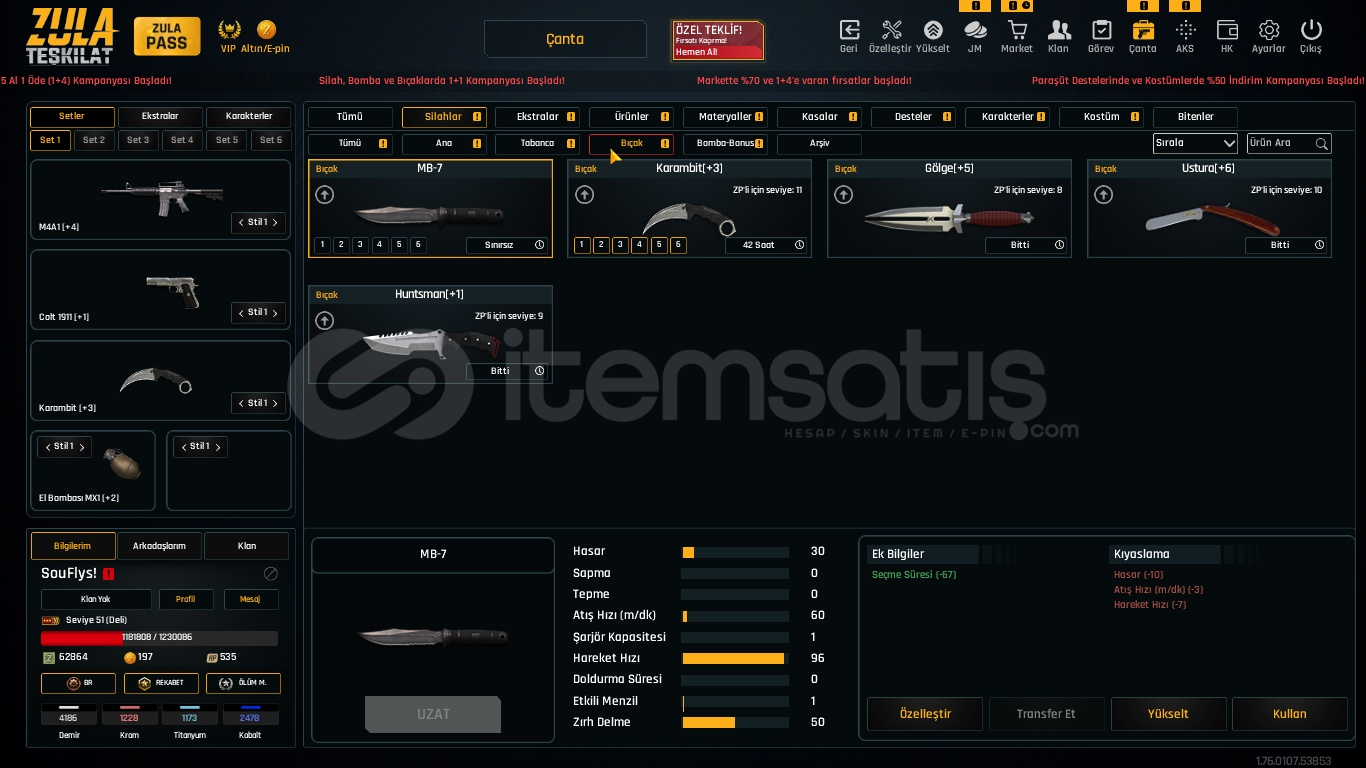Click upgrade arrow on MB-7 card
This screenshot has height=768, width=1366.
coord(325,194)
